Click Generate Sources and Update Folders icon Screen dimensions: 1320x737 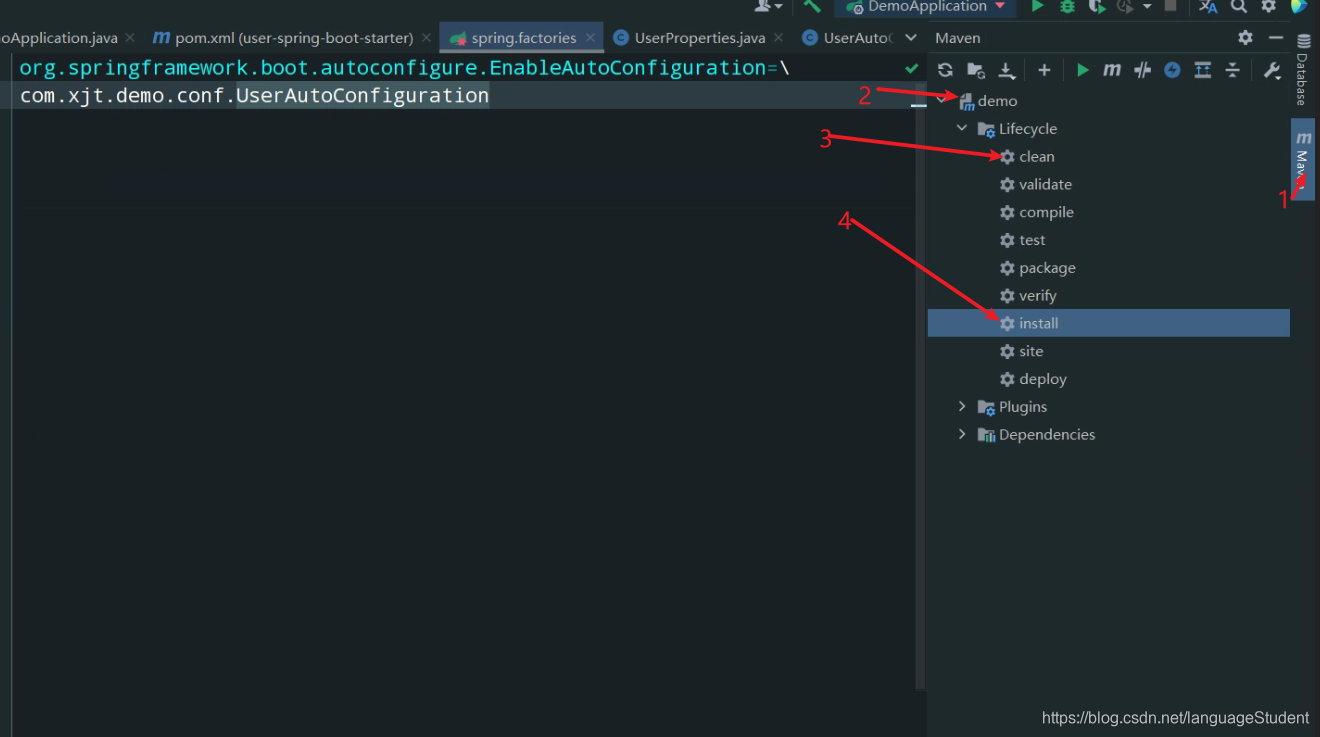[x=976, y=70]
